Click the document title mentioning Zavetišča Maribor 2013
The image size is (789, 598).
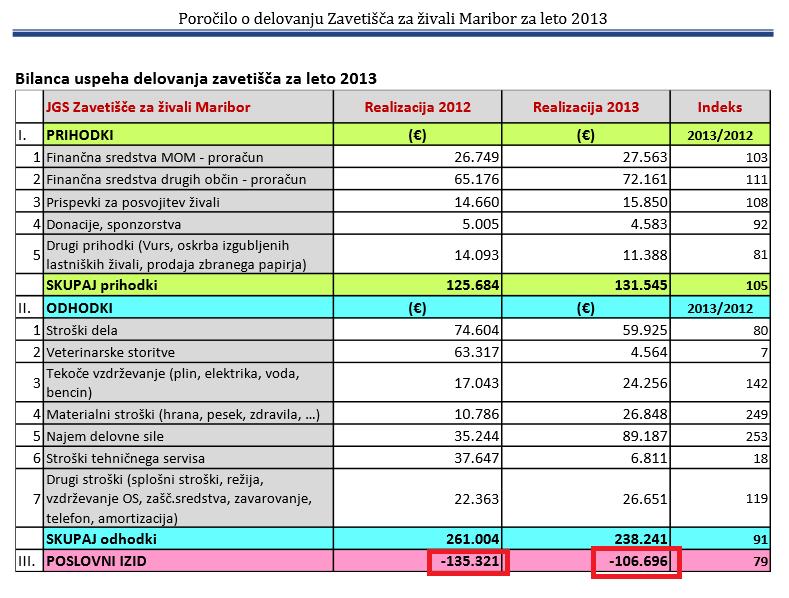(393, 17)
